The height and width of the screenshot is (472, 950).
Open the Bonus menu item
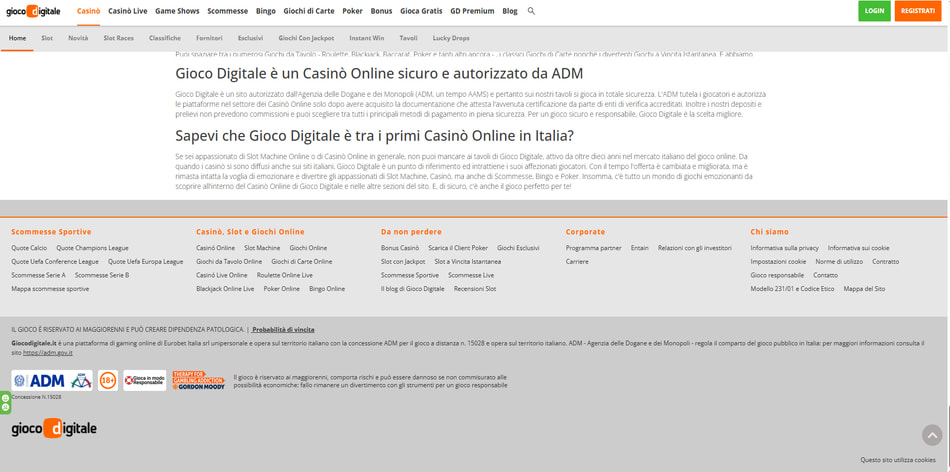point(382,11)
